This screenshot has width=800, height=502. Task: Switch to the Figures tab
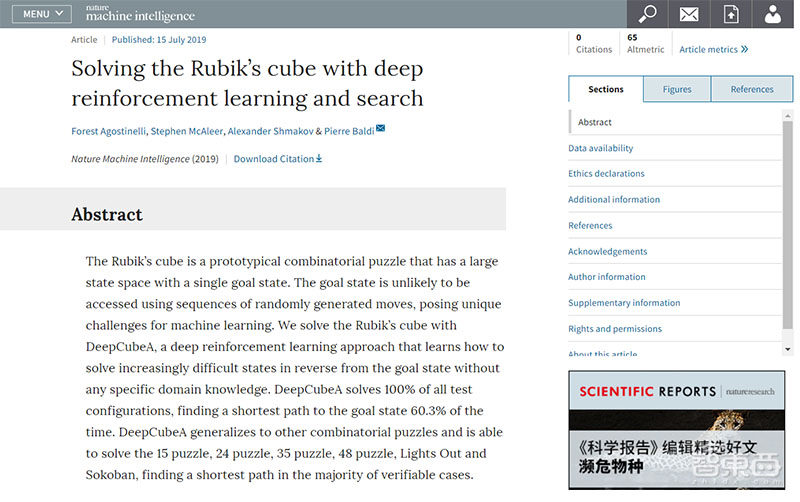[676, 89]
